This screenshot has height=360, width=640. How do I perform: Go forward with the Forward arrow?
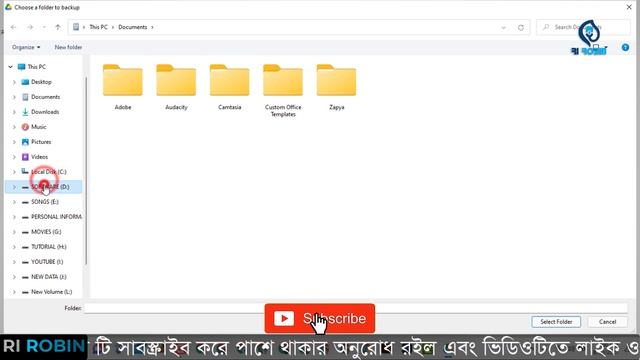(30, 27)
